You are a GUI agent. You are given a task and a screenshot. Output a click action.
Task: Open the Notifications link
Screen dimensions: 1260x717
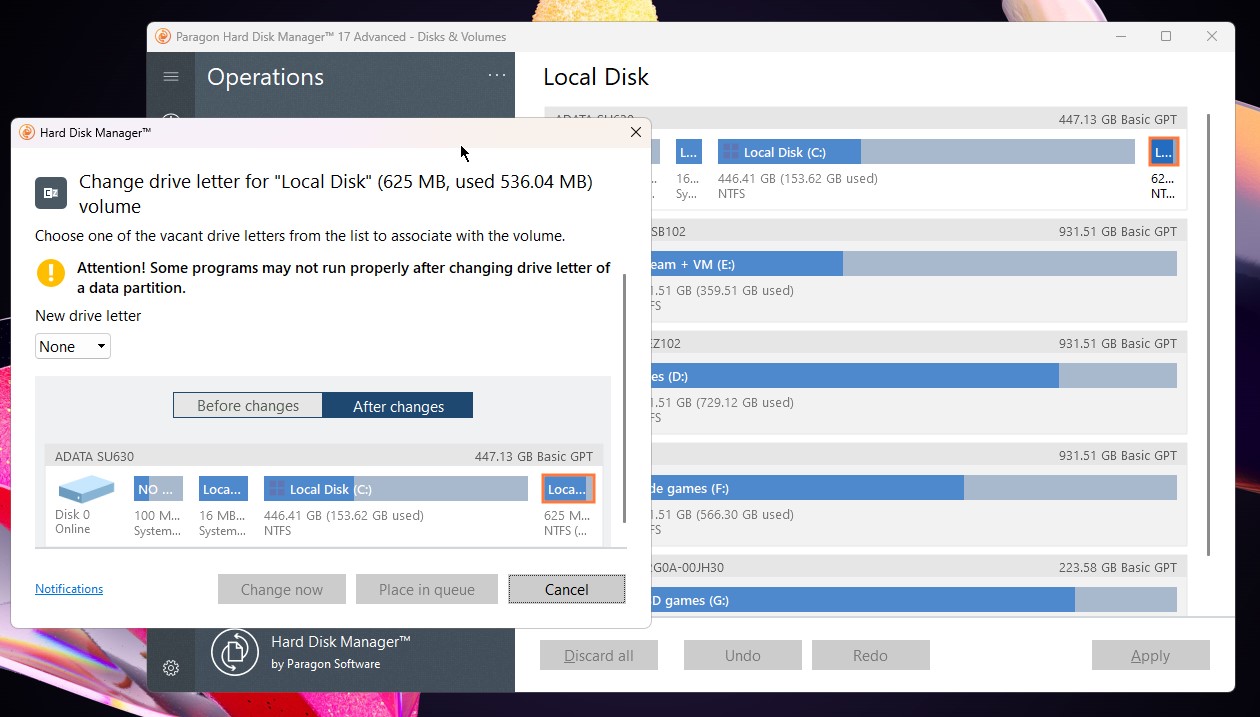(x=68, y=588)
